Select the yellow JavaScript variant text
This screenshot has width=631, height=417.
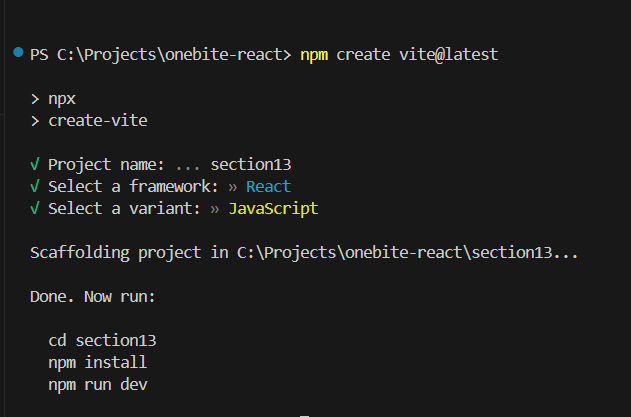[x=273, y=208]
